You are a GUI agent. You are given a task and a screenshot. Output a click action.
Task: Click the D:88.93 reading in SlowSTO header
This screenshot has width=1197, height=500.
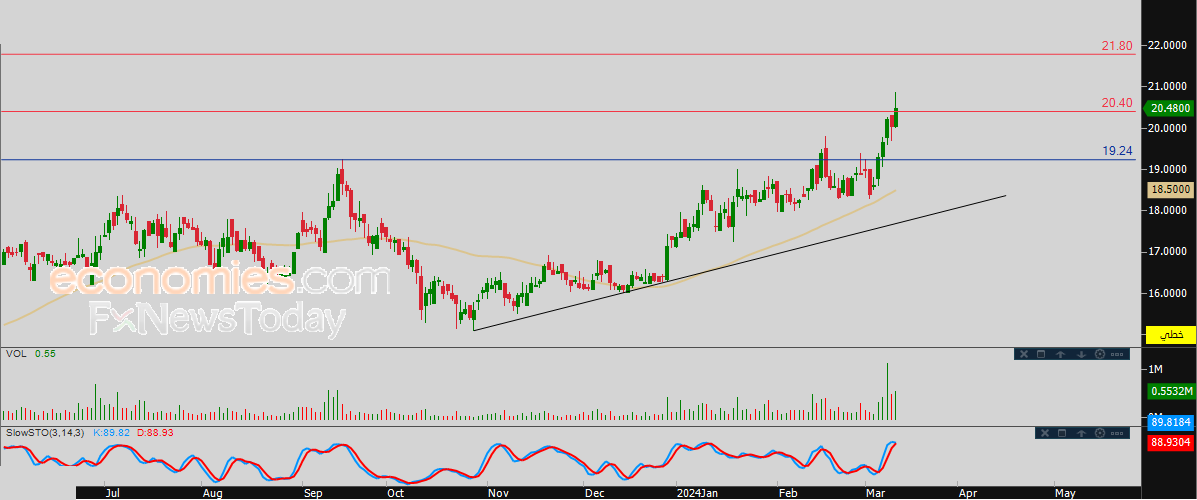coord(154,433)
